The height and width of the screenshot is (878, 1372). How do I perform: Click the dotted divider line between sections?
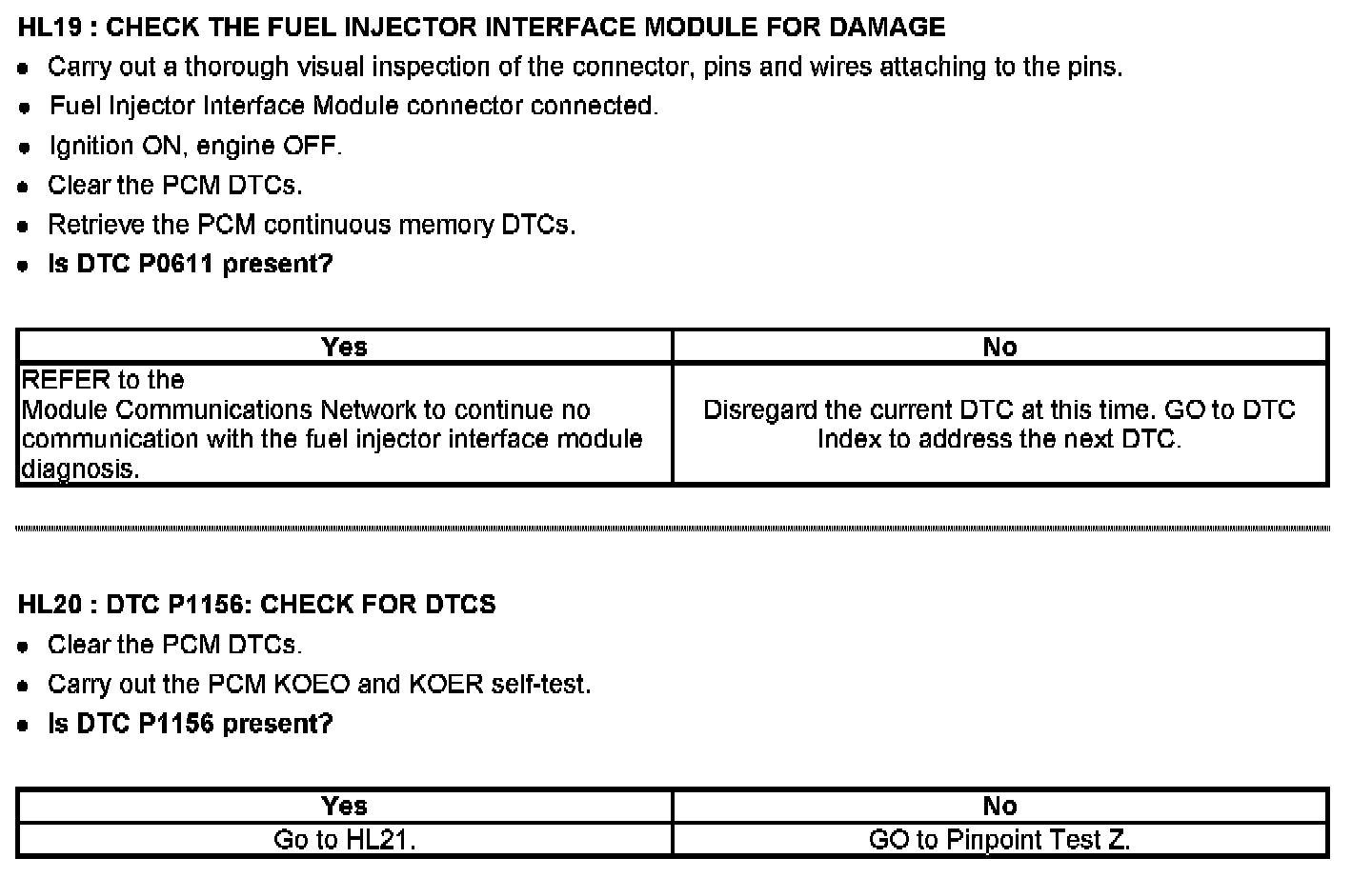[x=673, y=528]
